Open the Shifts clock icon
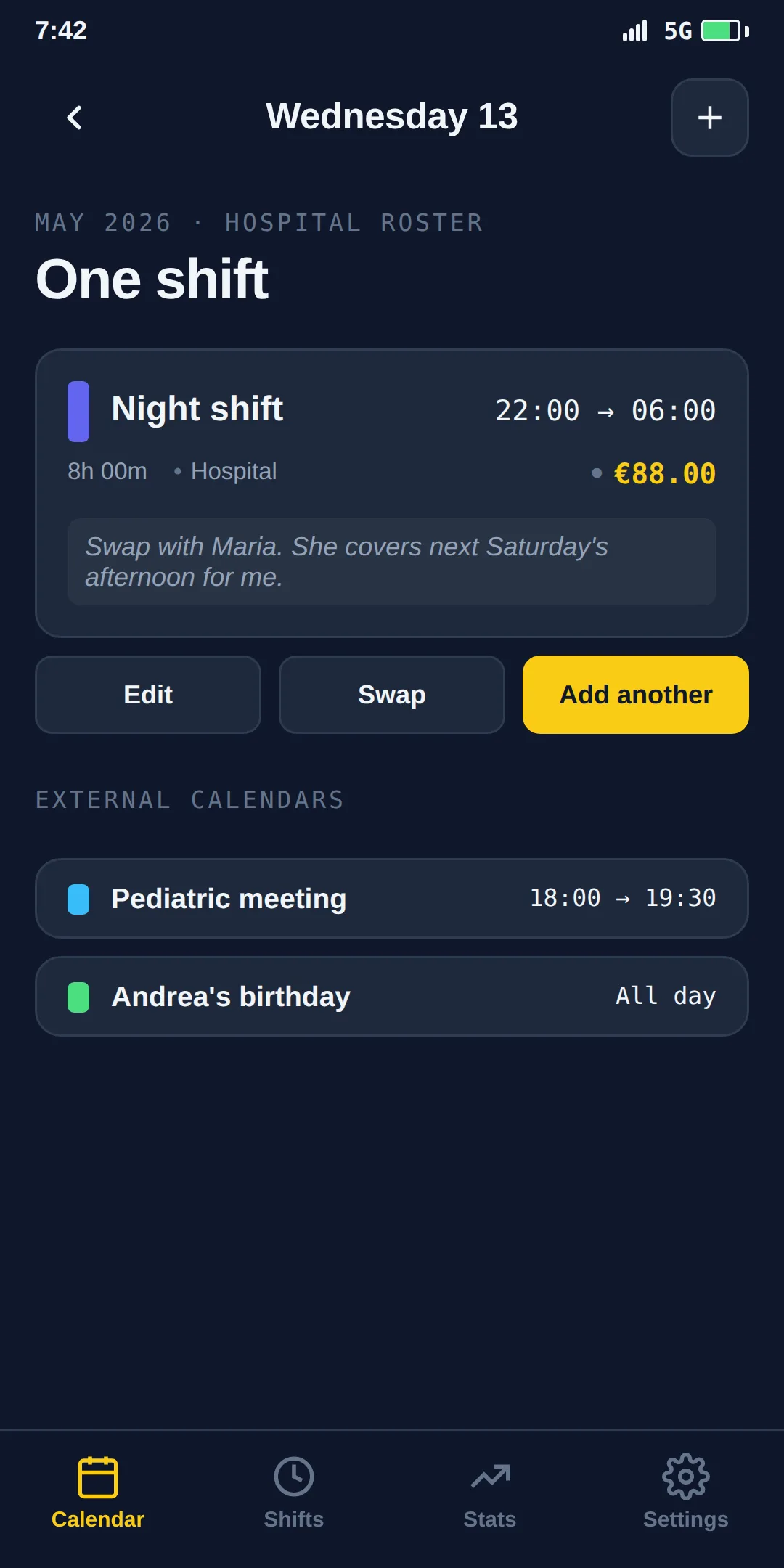784x1568 pixels. point(294,1477)
